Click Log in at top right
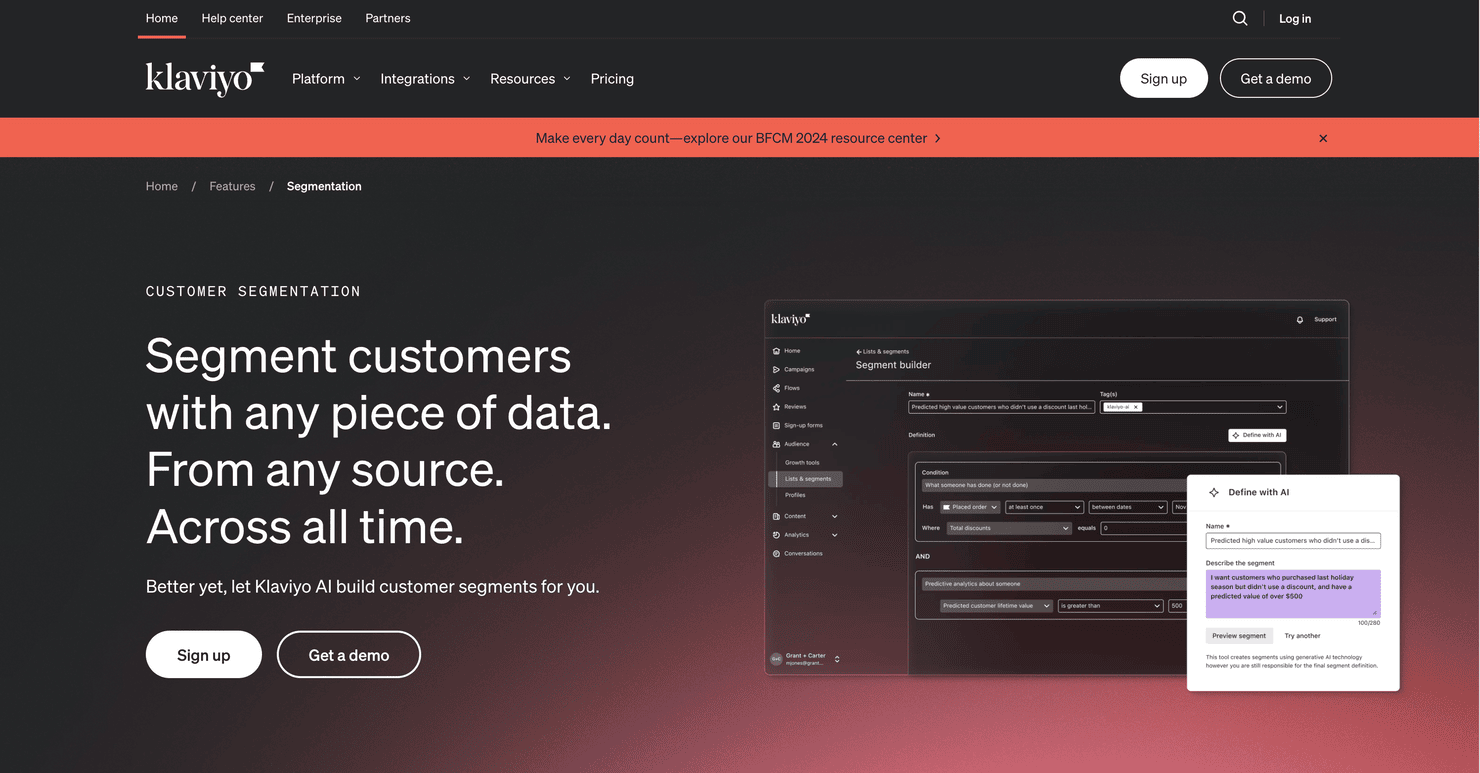1480x773 pixels. pos(1295,18)
